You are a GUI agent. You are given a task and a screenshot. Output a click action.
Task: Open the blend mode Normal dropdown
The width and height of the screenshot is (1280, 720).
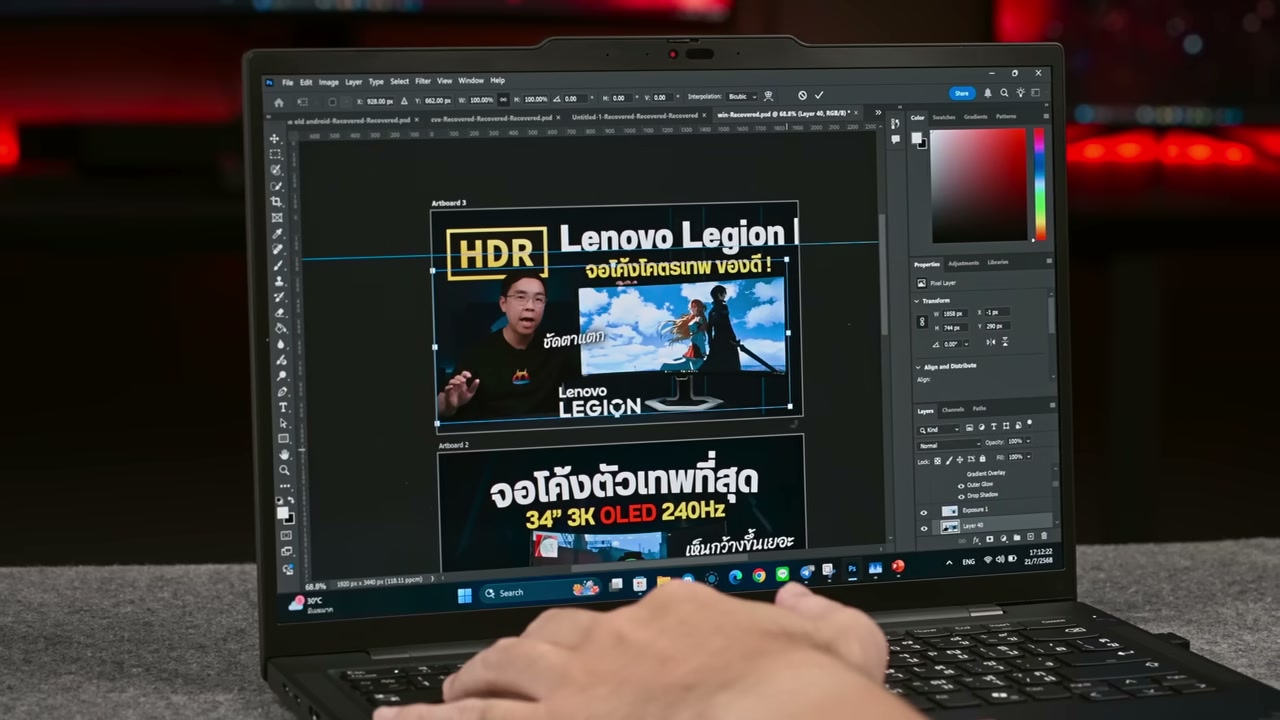949,444
